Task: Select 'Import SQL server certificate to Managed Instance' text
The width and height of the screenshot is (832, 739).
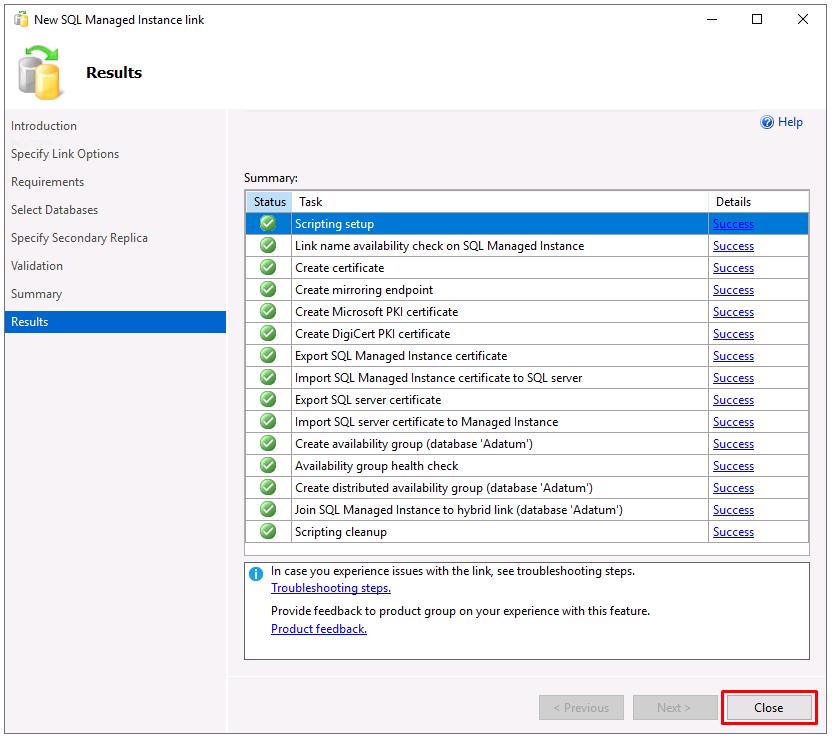Action: pyautogui.click(x=427, y=422)
